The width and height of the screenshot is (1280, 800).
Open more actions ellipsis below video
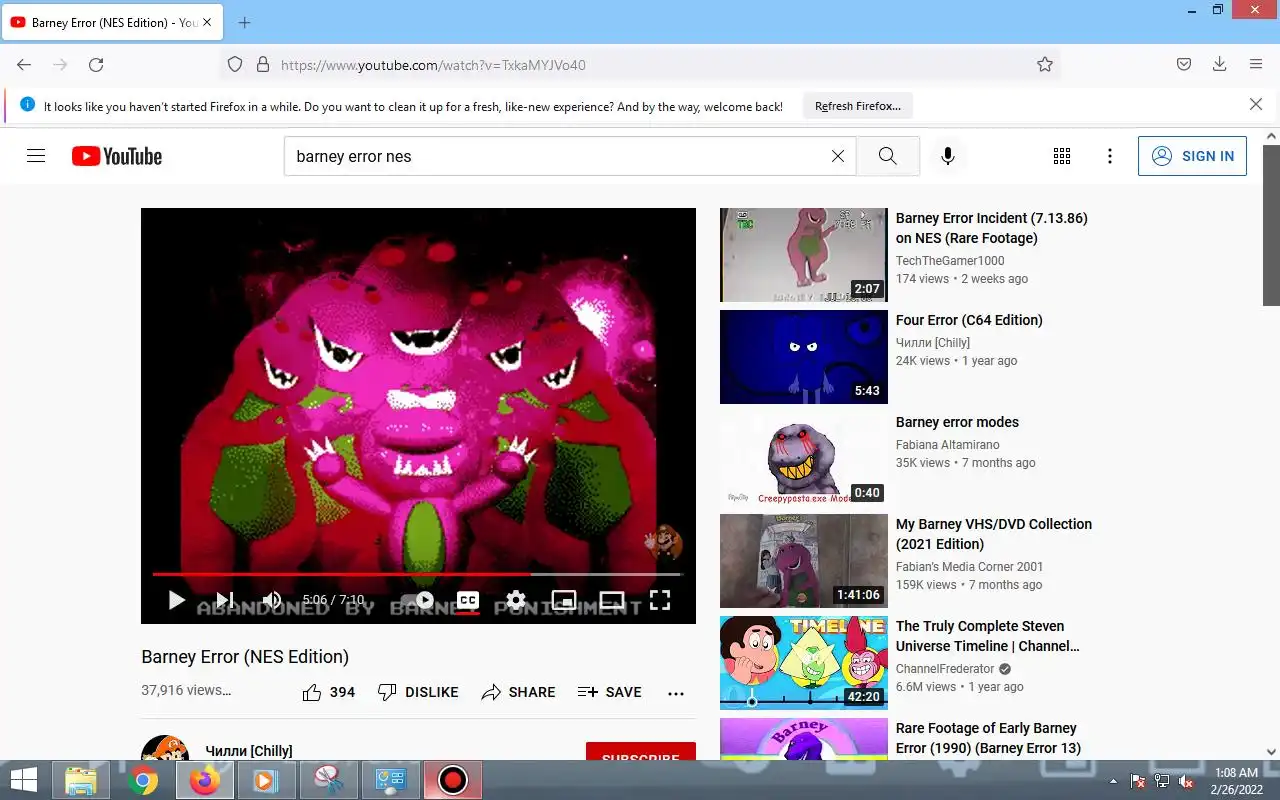pyautogui.click(x=676, y=693)
